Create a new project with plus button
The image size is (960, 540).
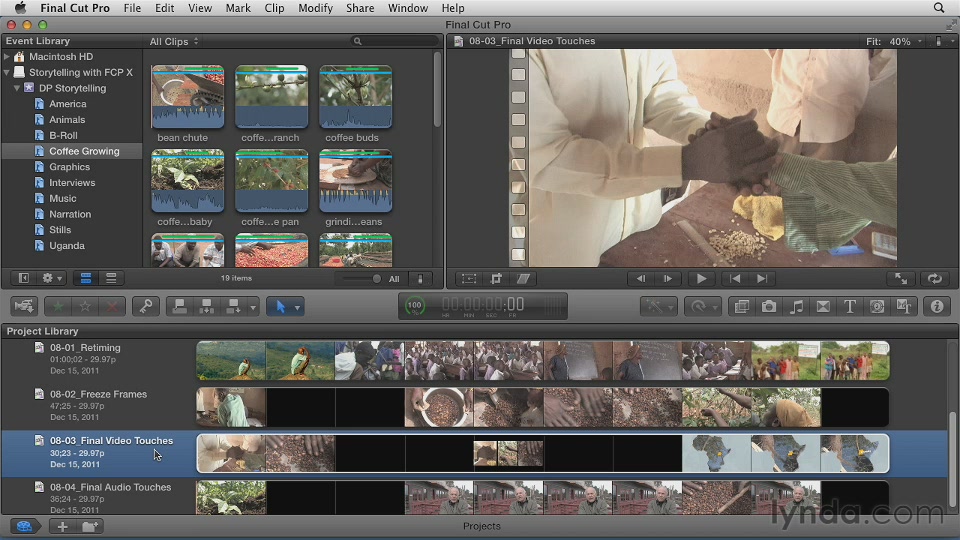click(62, 527)
